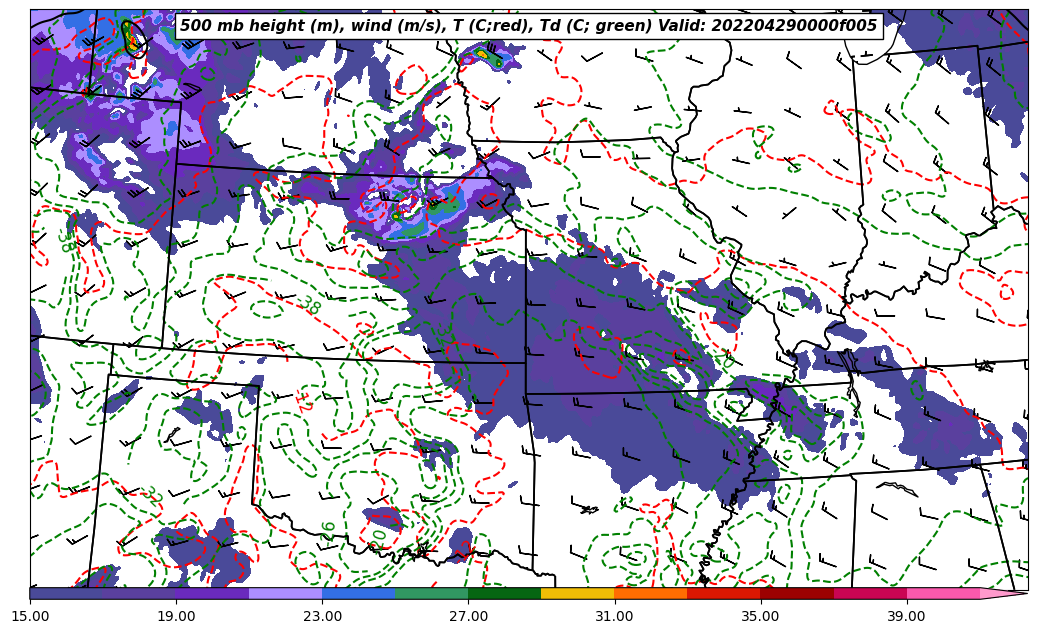Image resolution: width=1037 pixels, height=633 pixels.
Task: Click the green 26 contour label
Action: click(x=328, y=530)
